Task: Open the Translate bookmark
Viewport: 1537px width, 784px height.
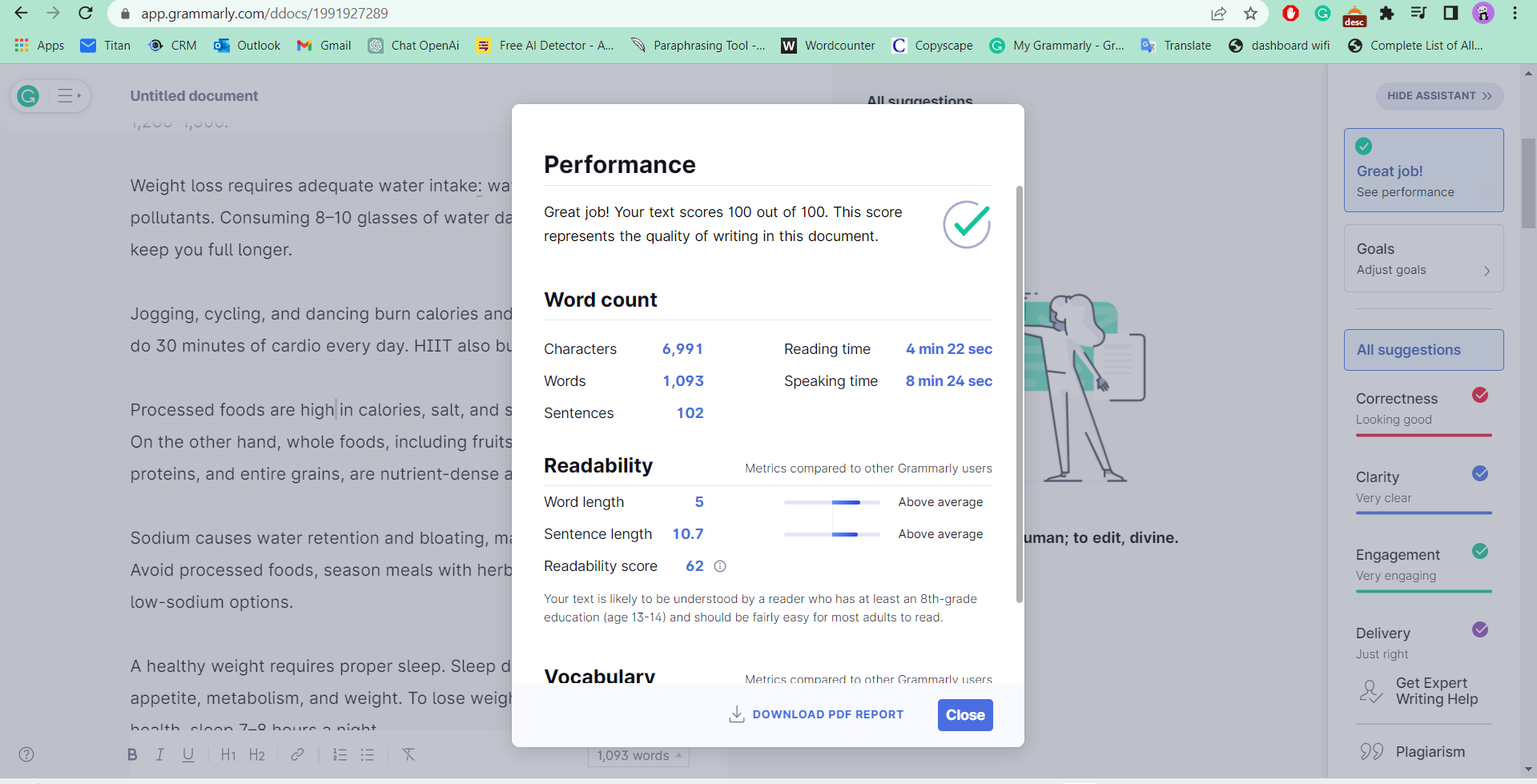Action: click(1176, 46)
